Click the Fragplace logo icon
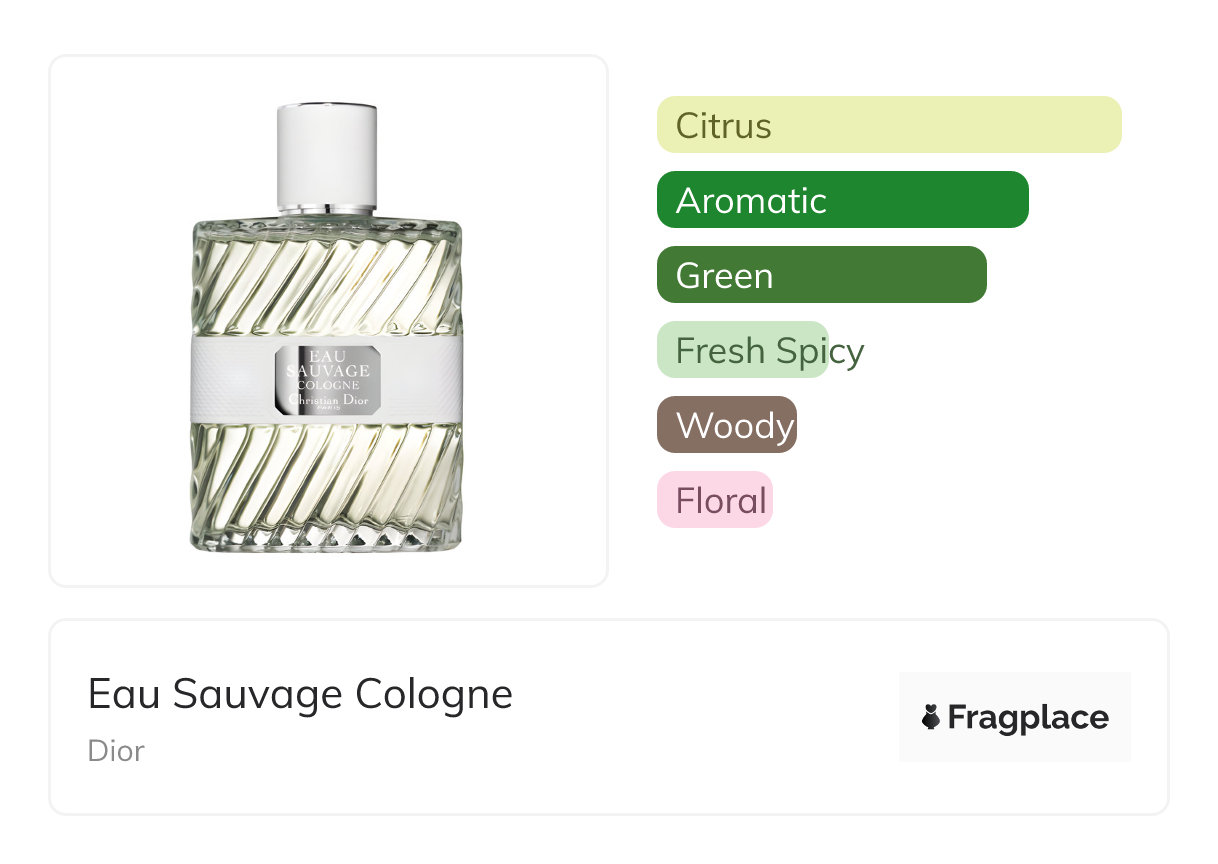Viewport: 1218px width, 864px height. [x=931, y=717]
